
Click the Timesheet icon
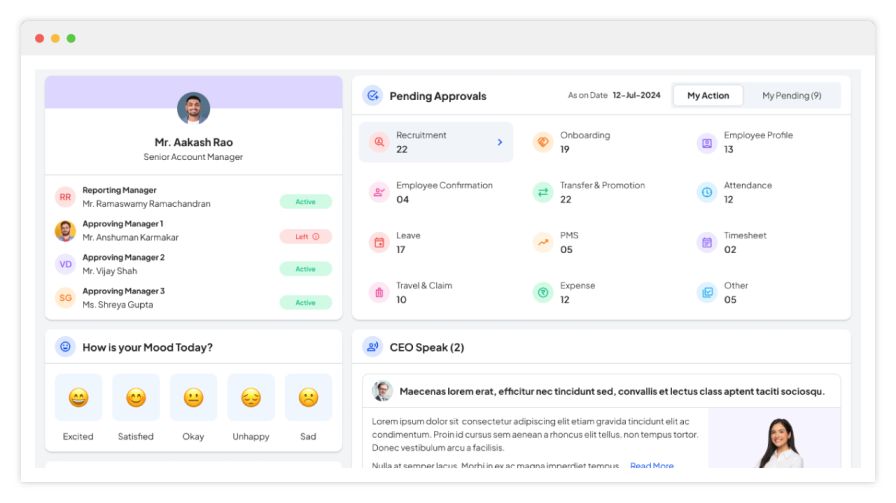[x=707, y=242]
